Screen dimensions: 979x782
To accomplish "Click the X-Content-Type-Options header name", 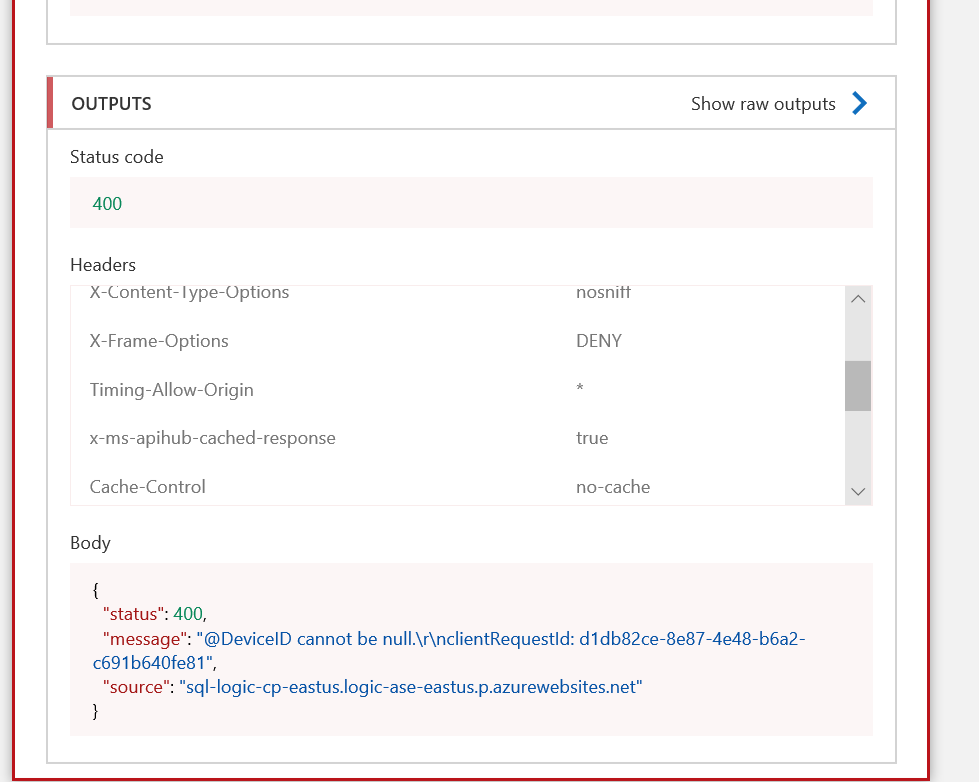I will point(189,294).
